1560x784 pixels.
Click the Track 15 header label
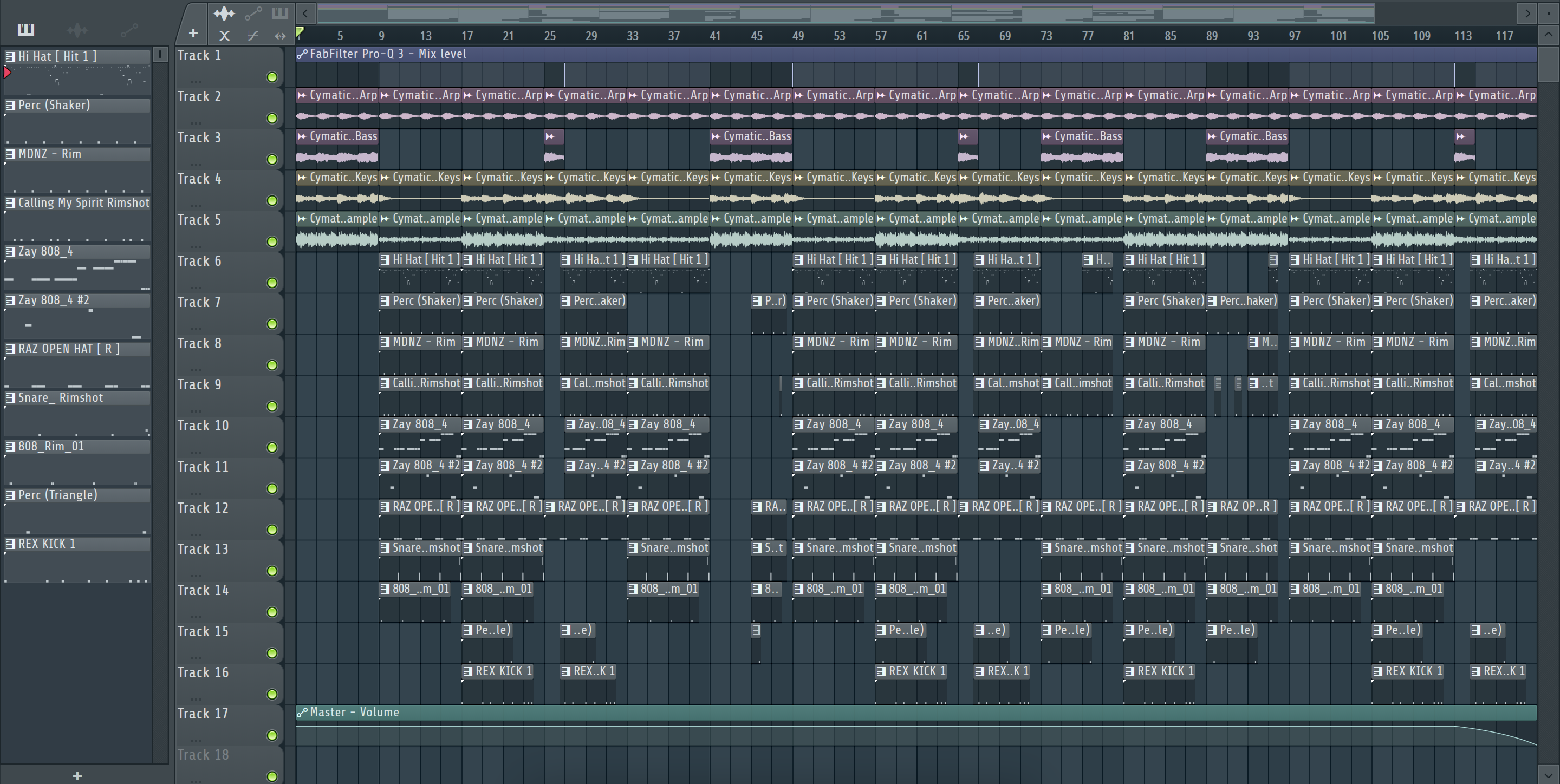(x=203, y=631)
